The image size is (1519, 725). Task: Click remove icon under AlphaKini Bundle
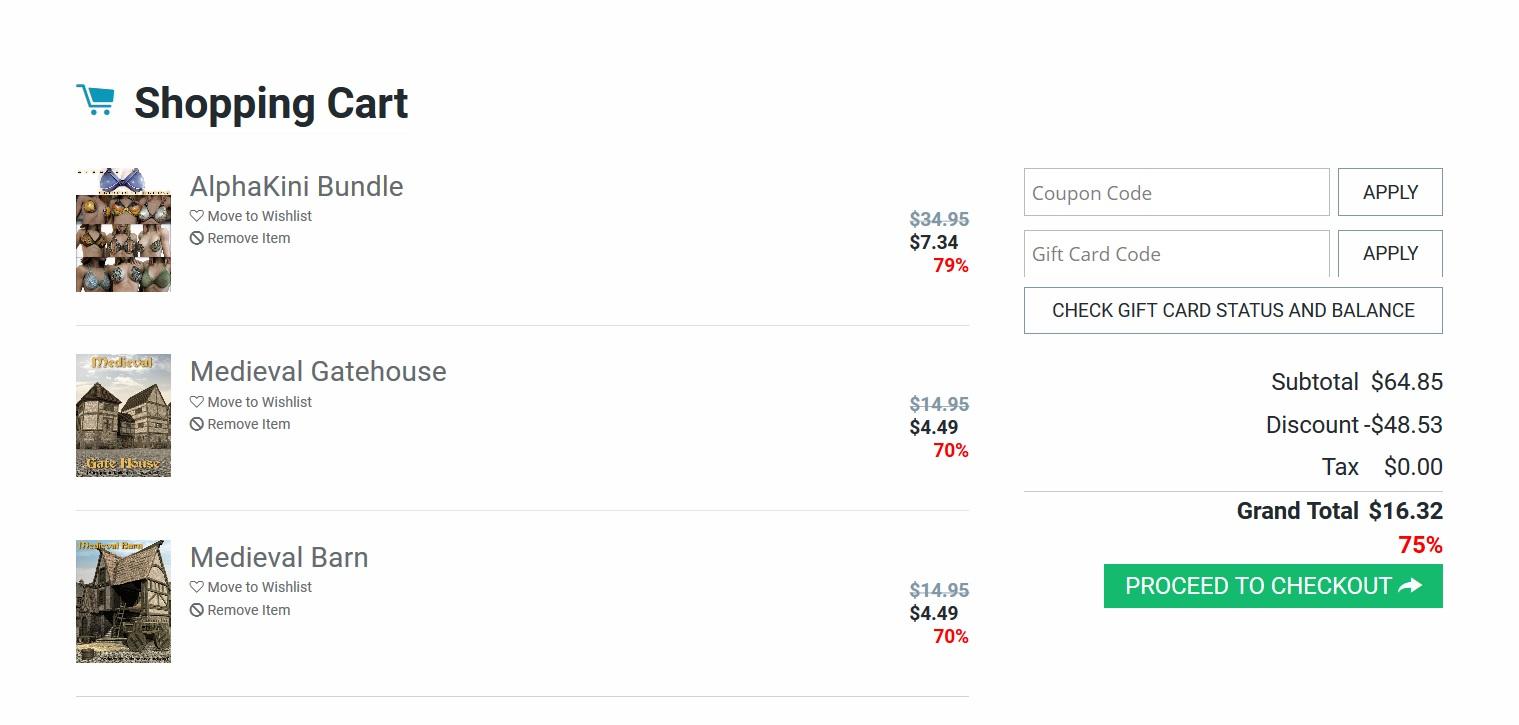pyautogui.click(x=197, y=238)
